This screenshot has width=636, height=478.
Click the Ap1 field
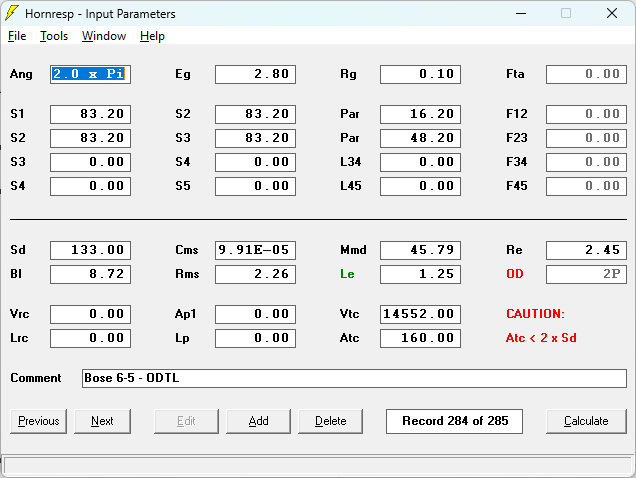tap(256, 314)
